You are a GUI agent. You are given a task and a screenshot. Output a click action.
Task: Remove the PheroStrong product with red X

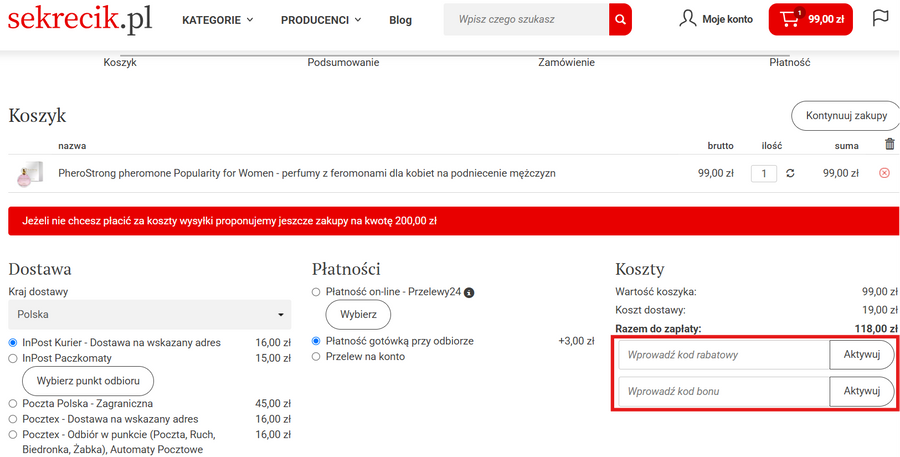pos(883,173)
